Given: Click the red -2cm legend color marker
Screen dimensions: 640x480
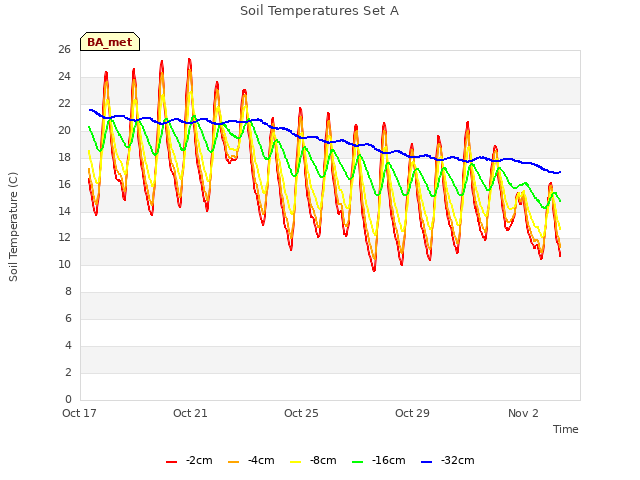Looking at the screenshot, I should click(171, 462).
